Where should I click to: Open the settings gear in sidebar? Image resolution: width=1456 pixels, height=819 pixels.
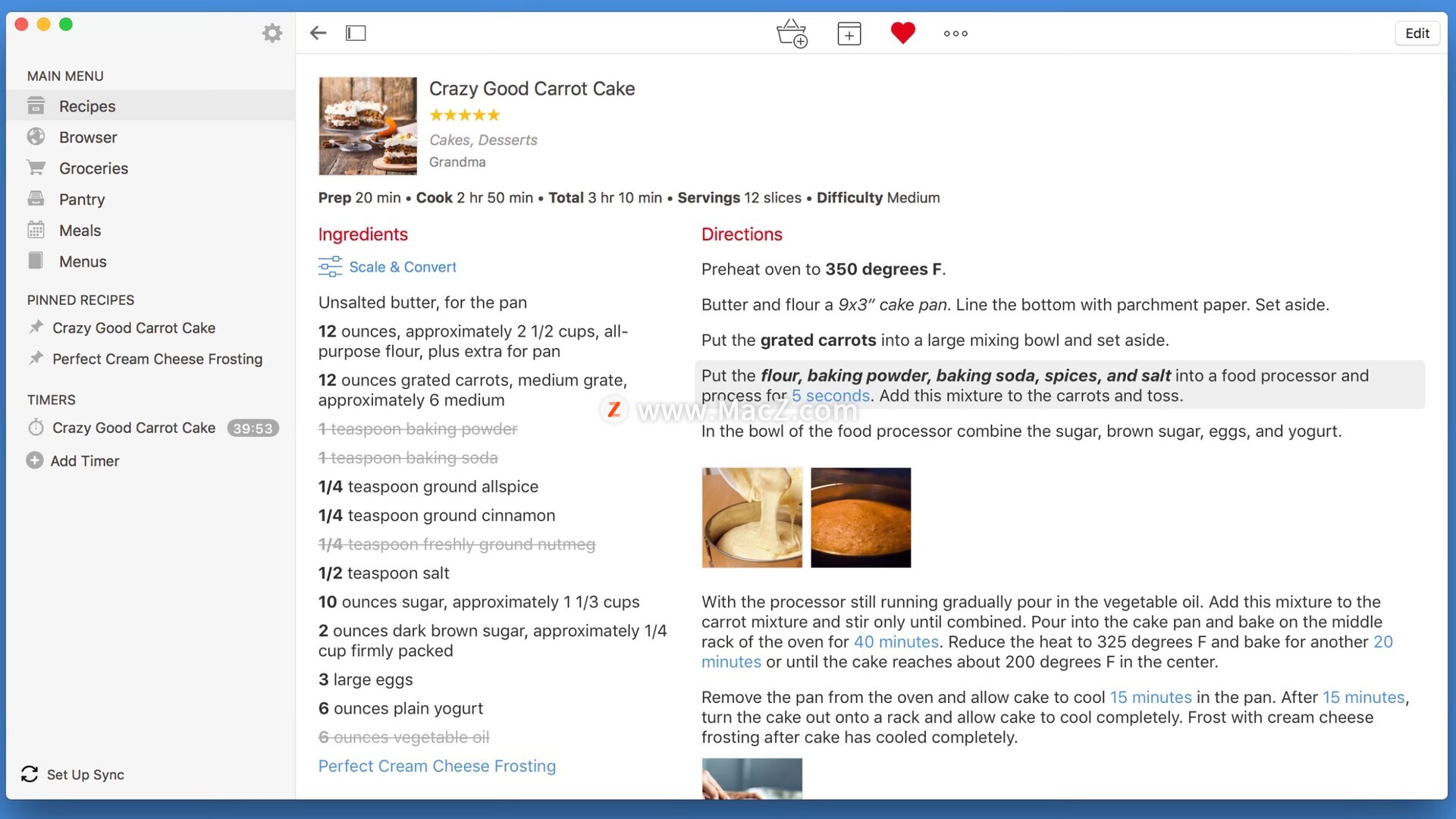coord(272,33)
